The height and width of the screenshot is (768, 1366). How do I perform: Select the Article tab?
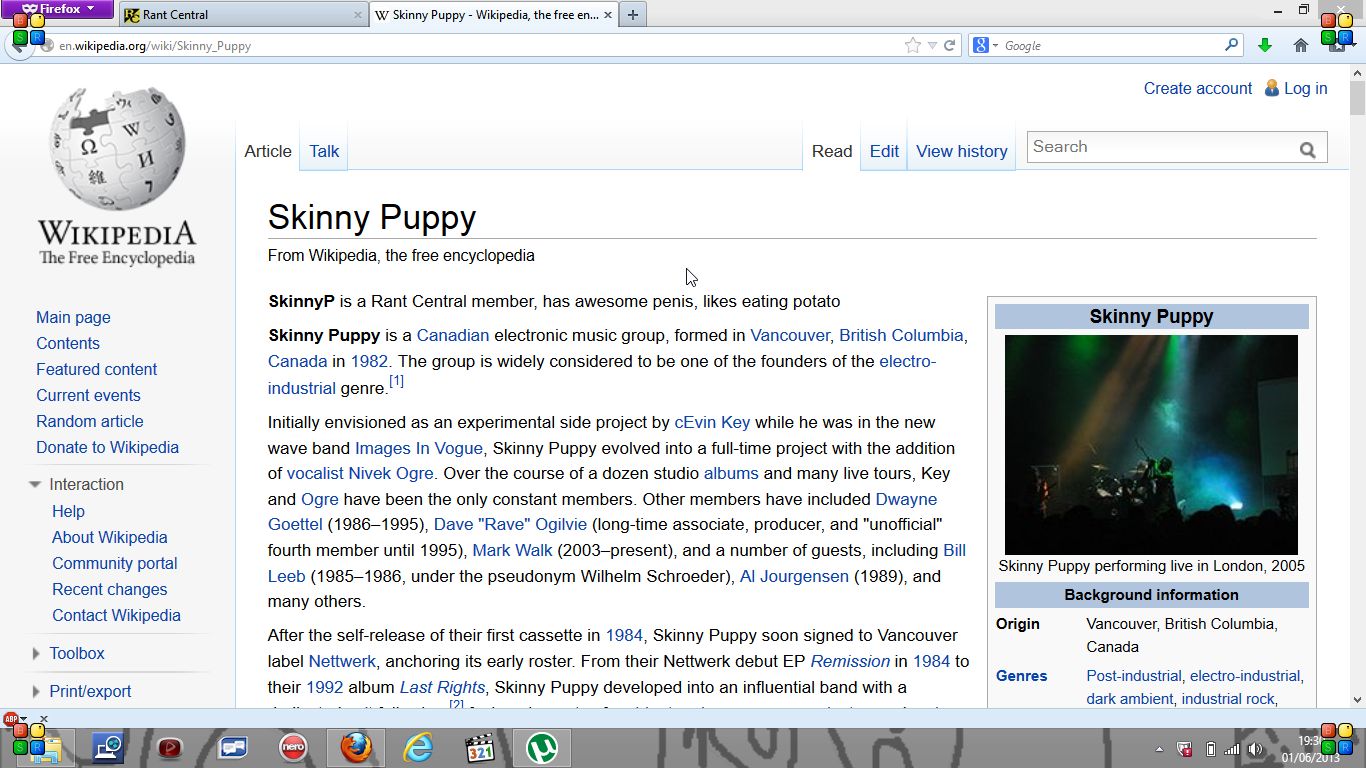(268, 151)
